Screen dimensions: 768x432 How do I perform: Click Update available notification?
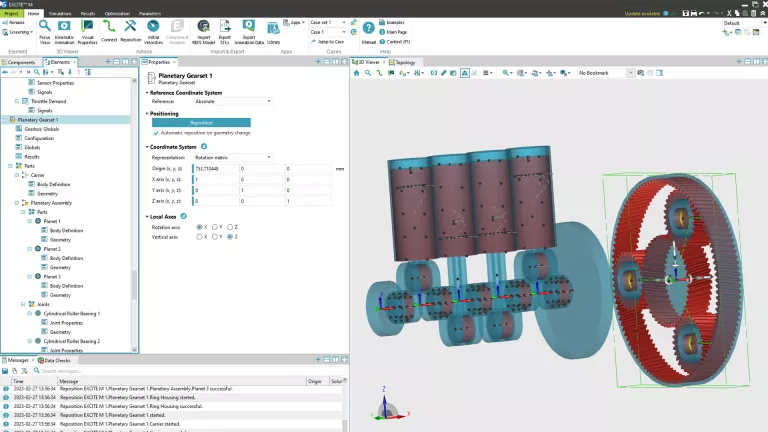tap(642, 14)
